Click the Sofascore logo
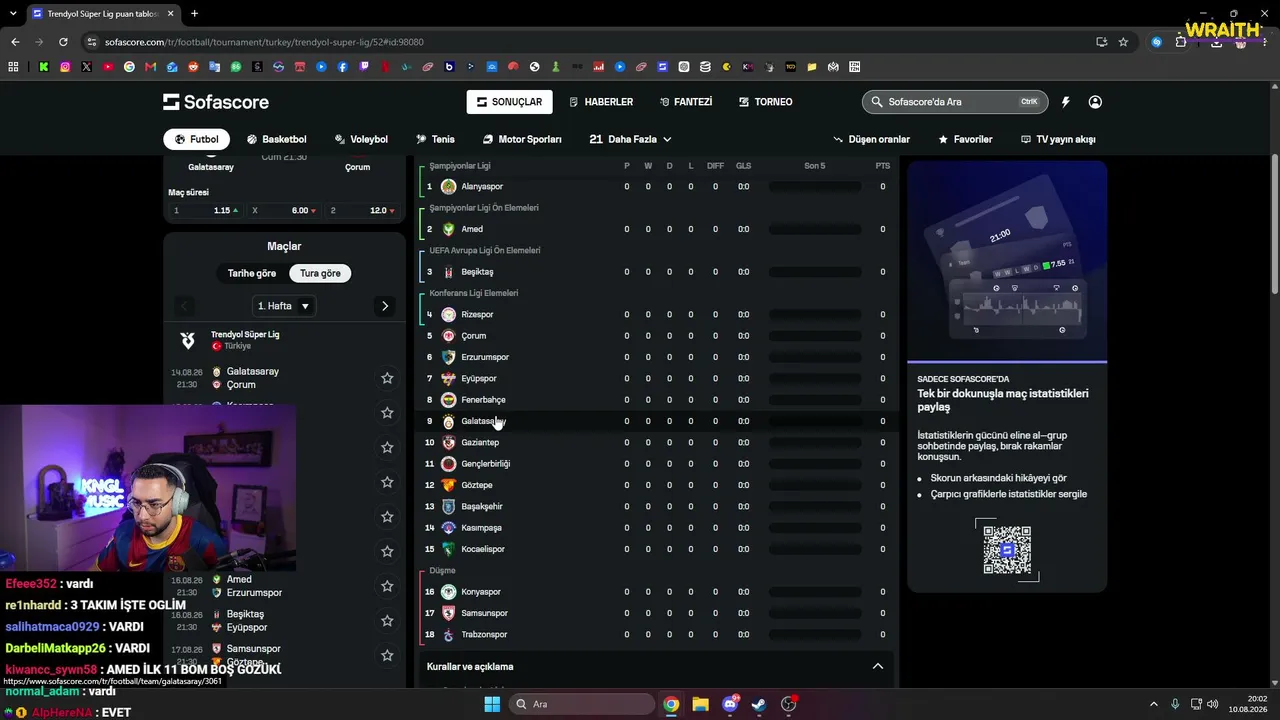 tap(216, 102)
